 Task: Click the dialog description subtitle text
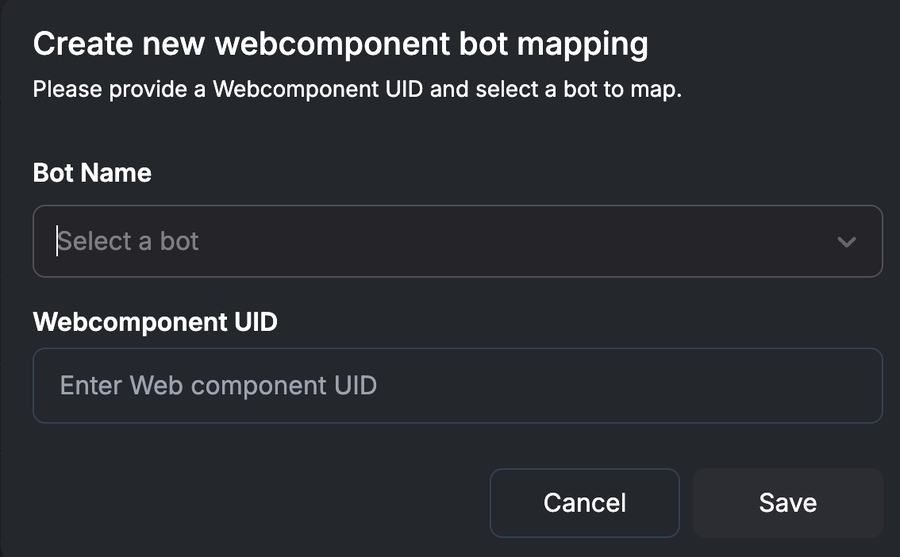click(x=357, y=89)
